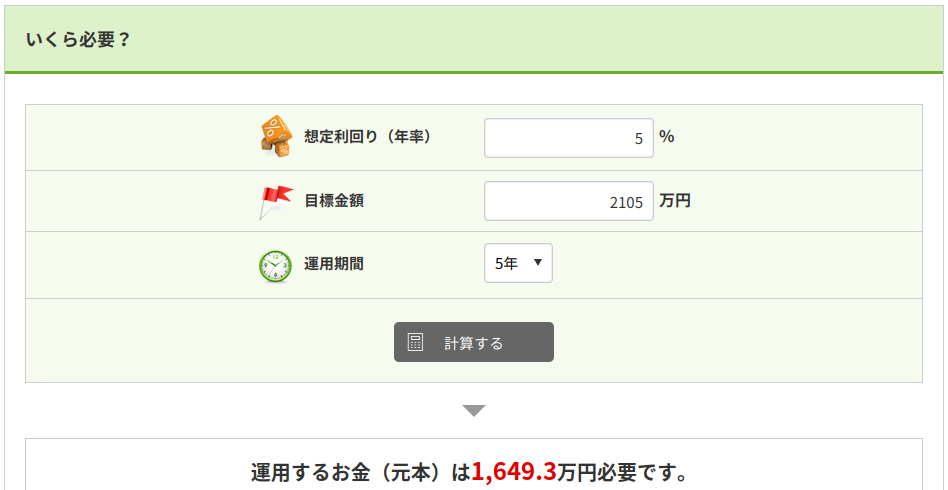Select the 想定利回り（年率） label
948x490 pixels.
(x=368, y=137)
